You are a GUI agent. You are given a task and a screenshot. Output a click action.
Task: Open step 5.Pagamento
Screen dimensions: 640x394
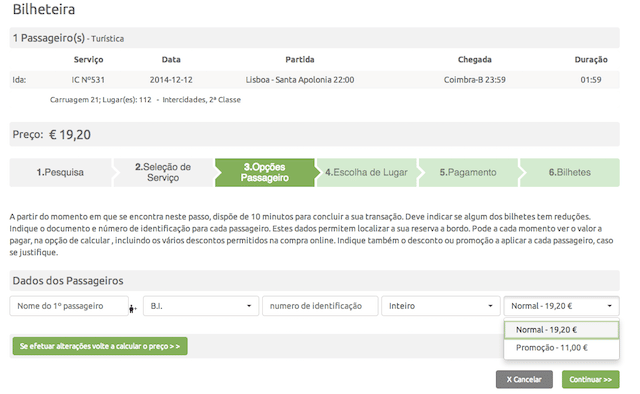tap(468, 173)
